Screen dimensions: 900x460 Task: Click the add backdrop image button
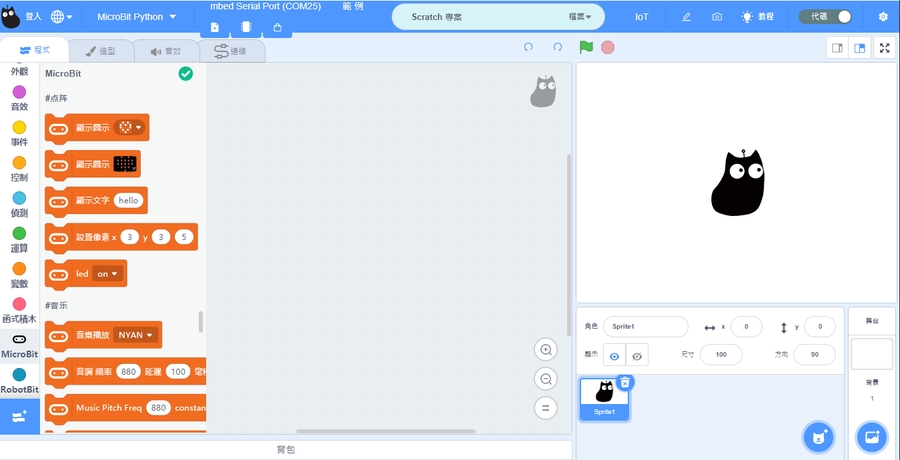click(x=871, y=436)
